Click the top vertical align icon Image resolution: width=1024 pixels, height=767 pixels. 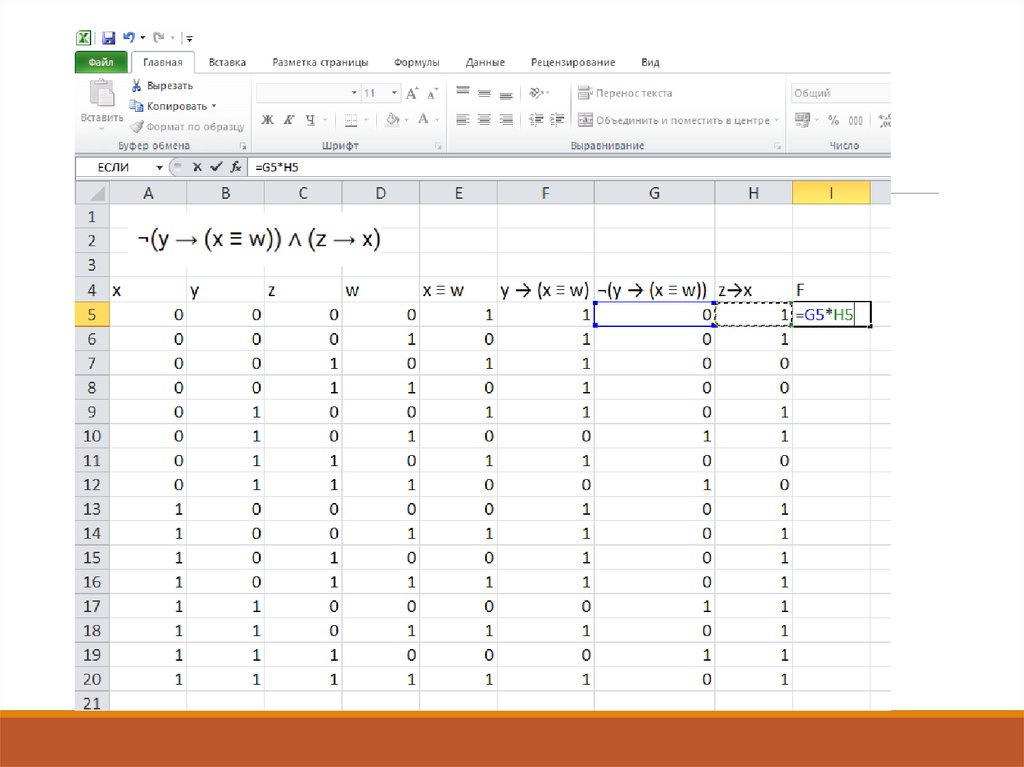[x=463, y=93]
